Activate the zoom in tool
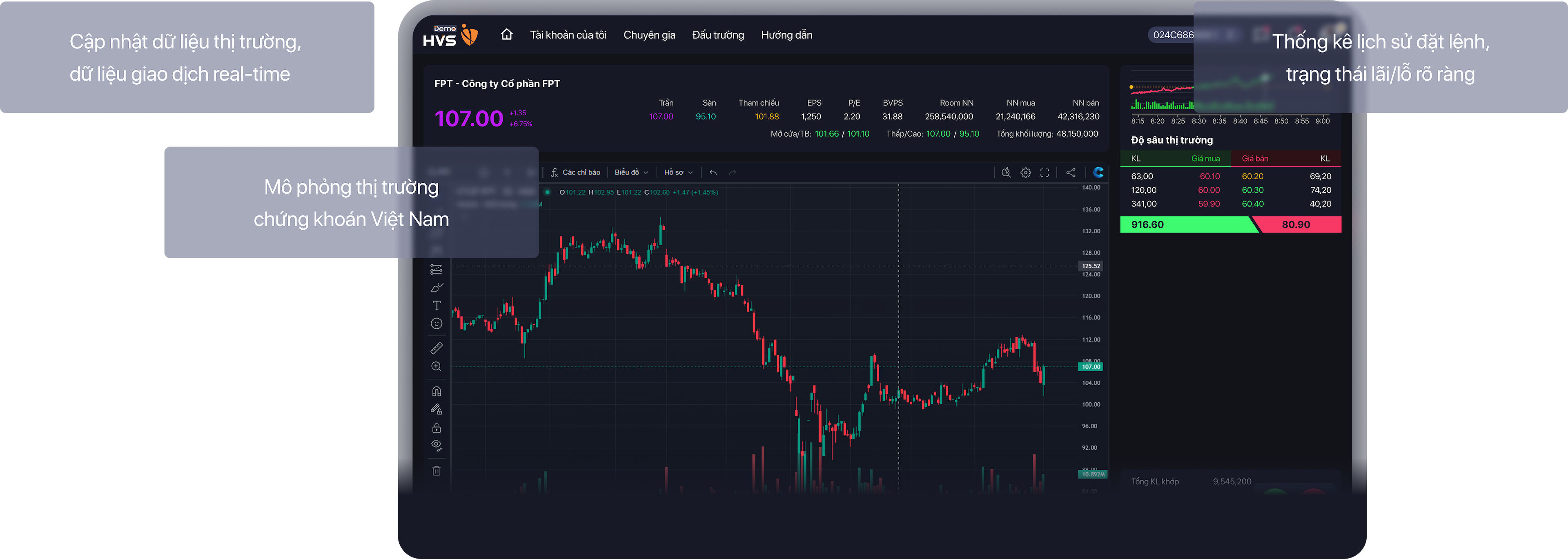The height and width of the screenshot is (559, 1568). (437, 367)
